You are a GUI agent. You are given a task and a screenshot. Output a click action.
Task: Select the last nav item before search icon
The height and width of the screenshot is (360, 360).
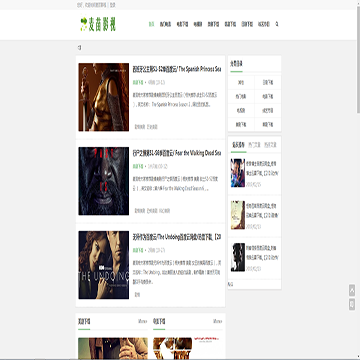(264, 24)
